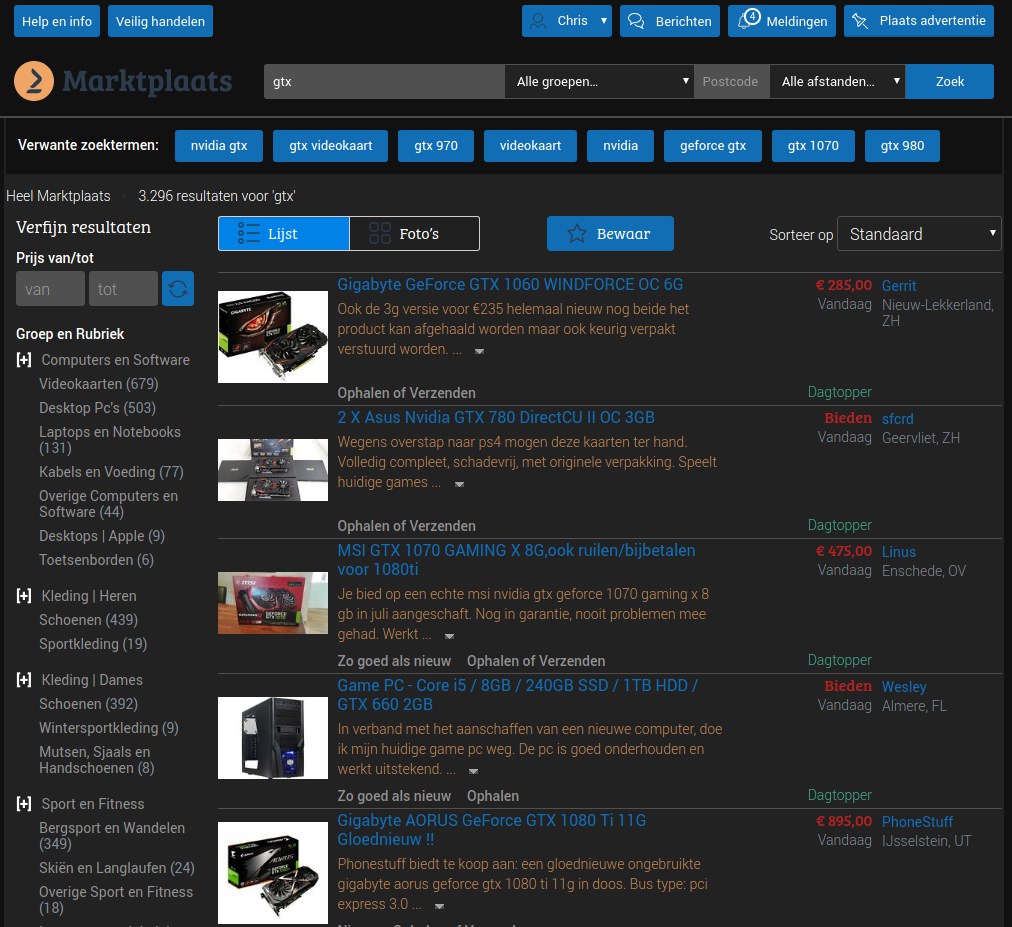The image size is (1012, 927).
Task: Click the Heel Marktplaats breadcrumb
Action: [57, 196]
